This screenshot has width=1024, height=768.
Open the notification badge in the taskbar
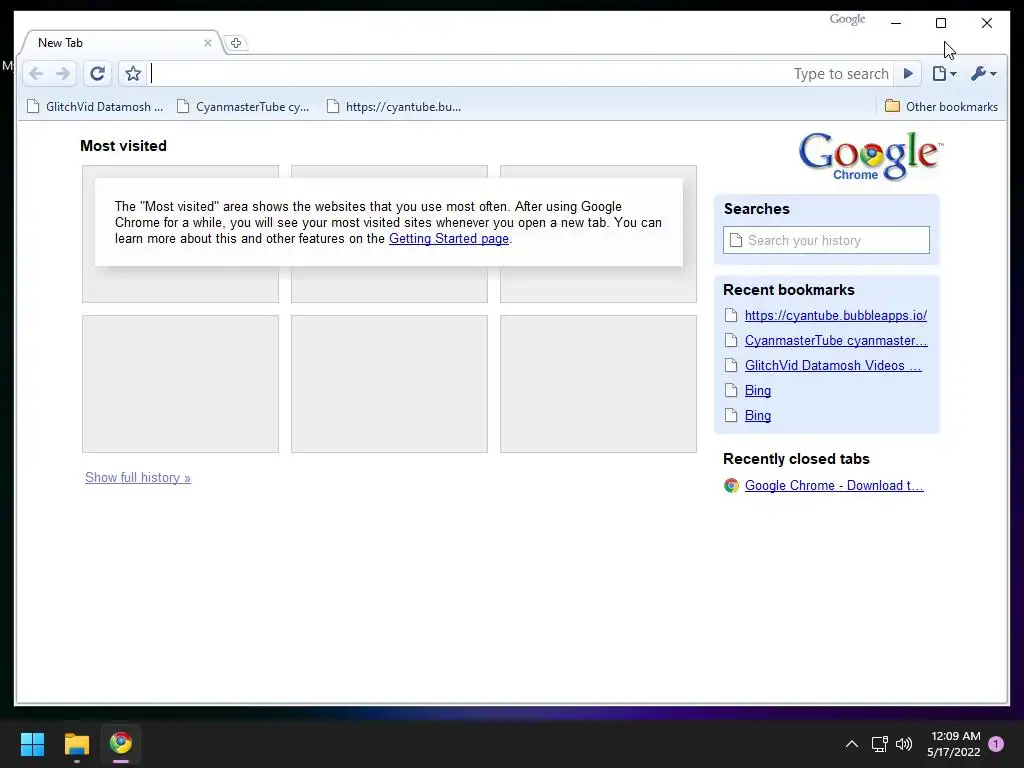click(996, 744)
